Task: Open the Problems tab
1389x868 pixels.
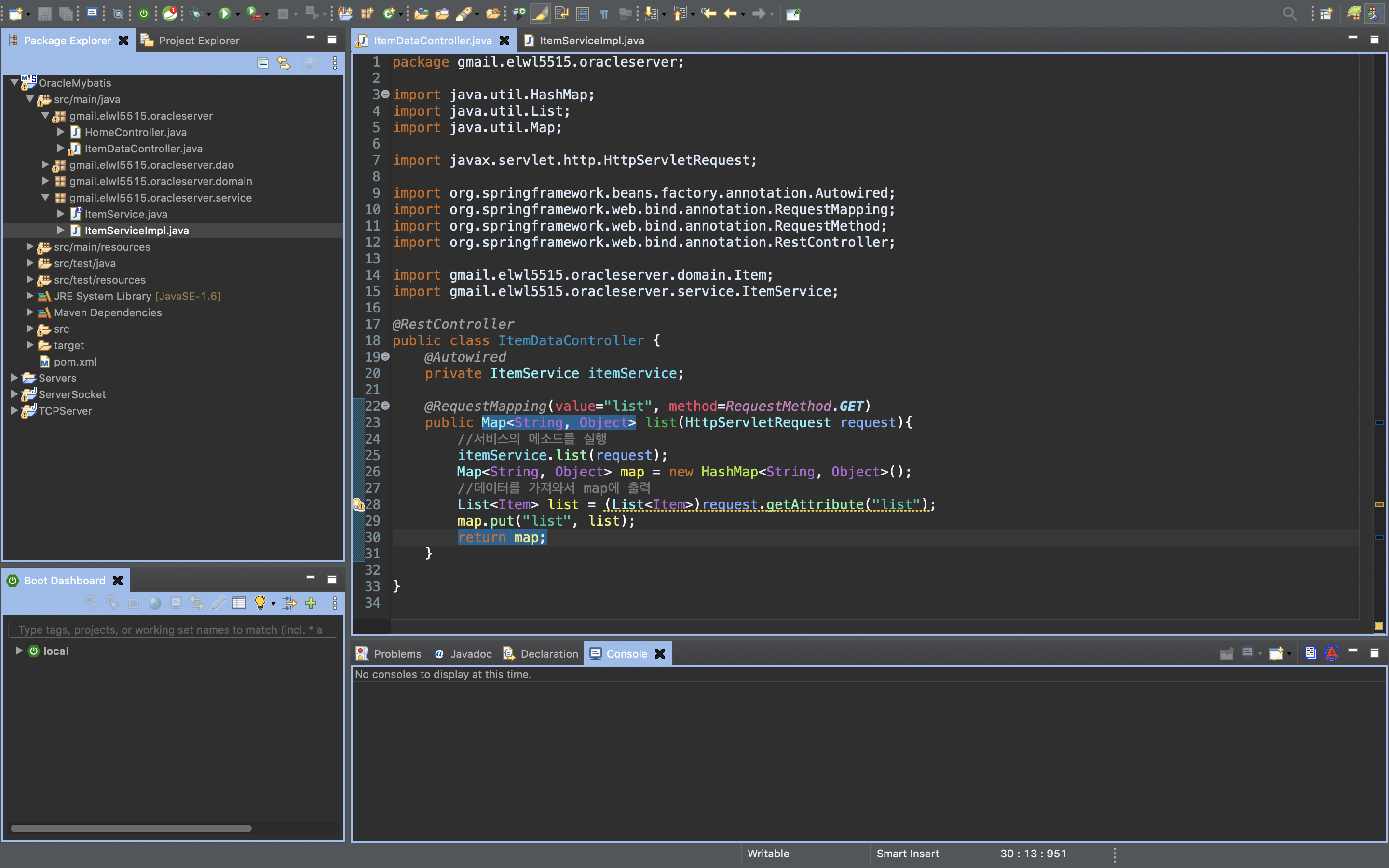Action: pyautogui.click(x=396, y=654)
